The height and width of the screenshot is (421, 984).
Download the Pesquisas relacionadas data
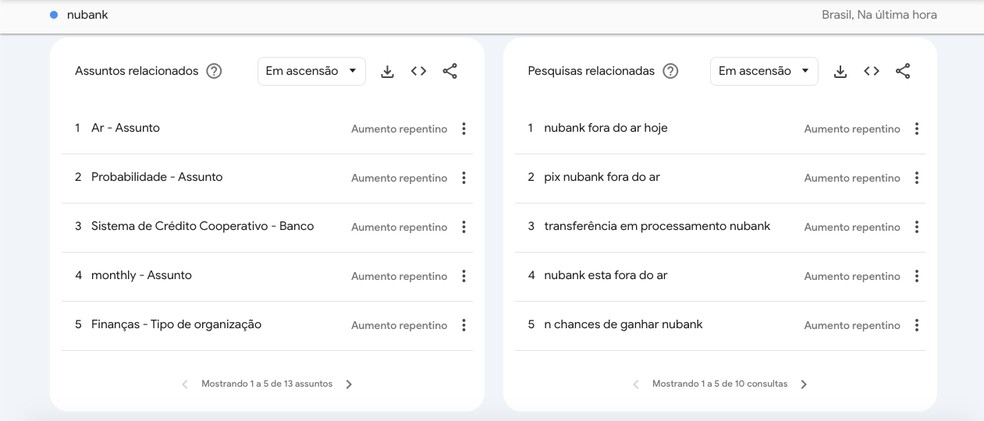[840, 72]
